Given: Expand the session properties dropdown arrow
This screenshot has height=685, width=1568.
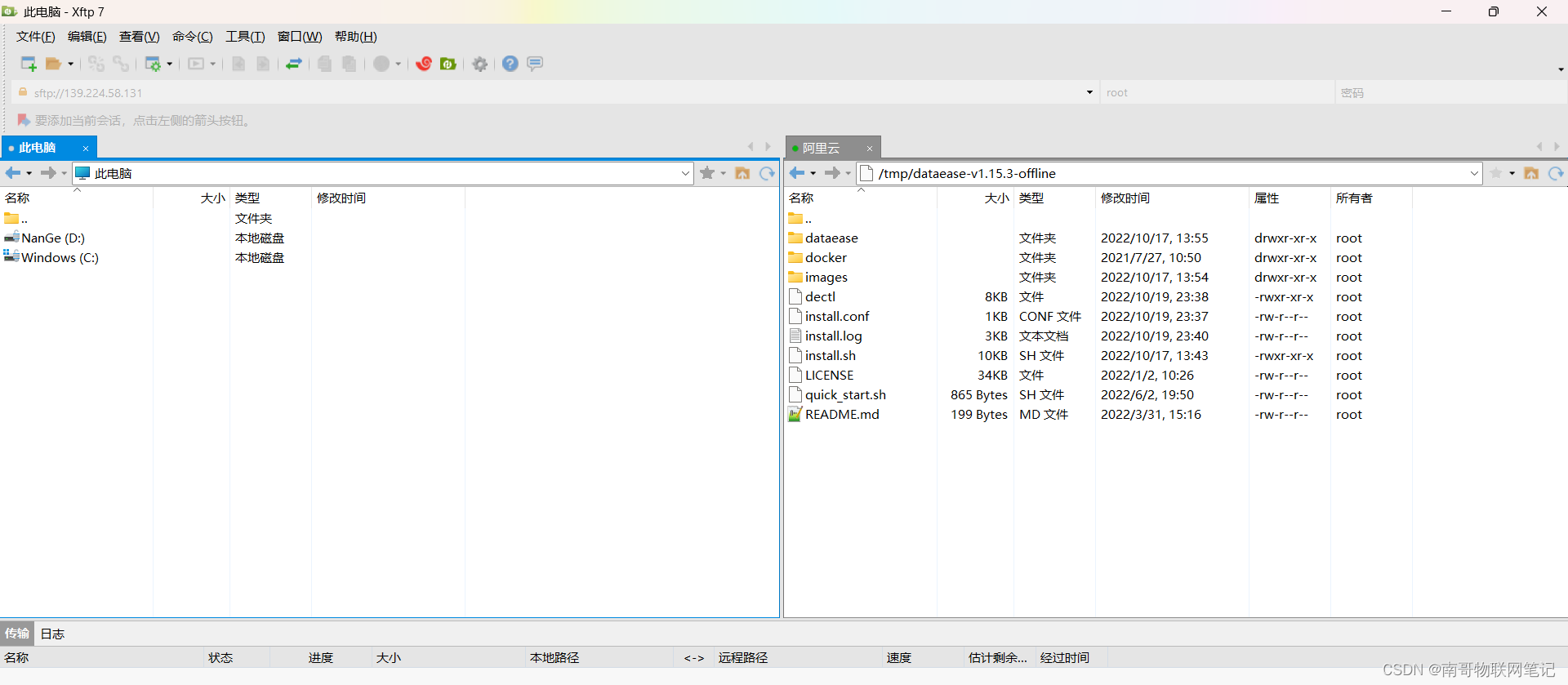Looking at the screenshot, I should (169, 64).
